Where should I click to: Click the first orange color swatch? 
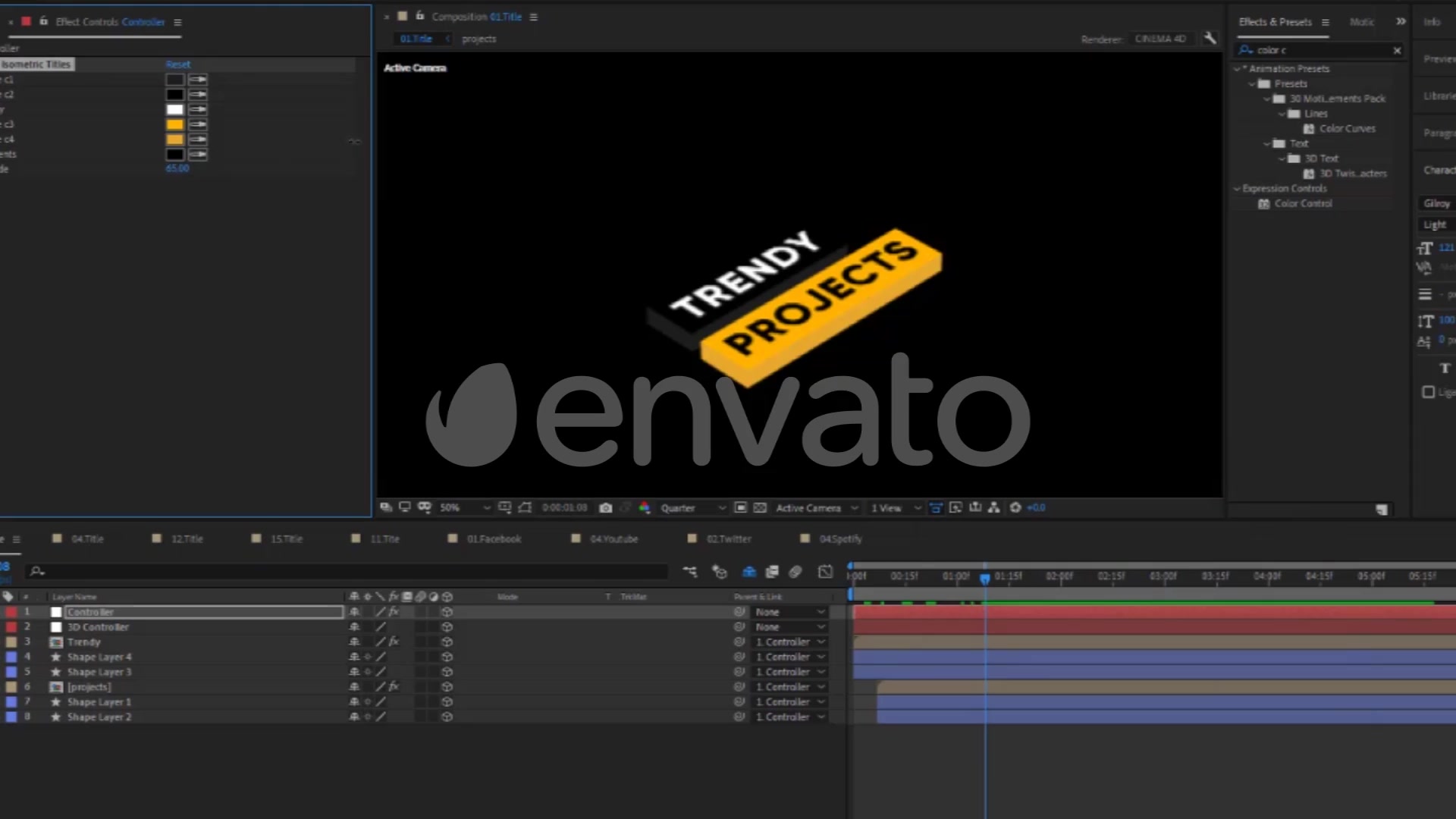[175, 124]
